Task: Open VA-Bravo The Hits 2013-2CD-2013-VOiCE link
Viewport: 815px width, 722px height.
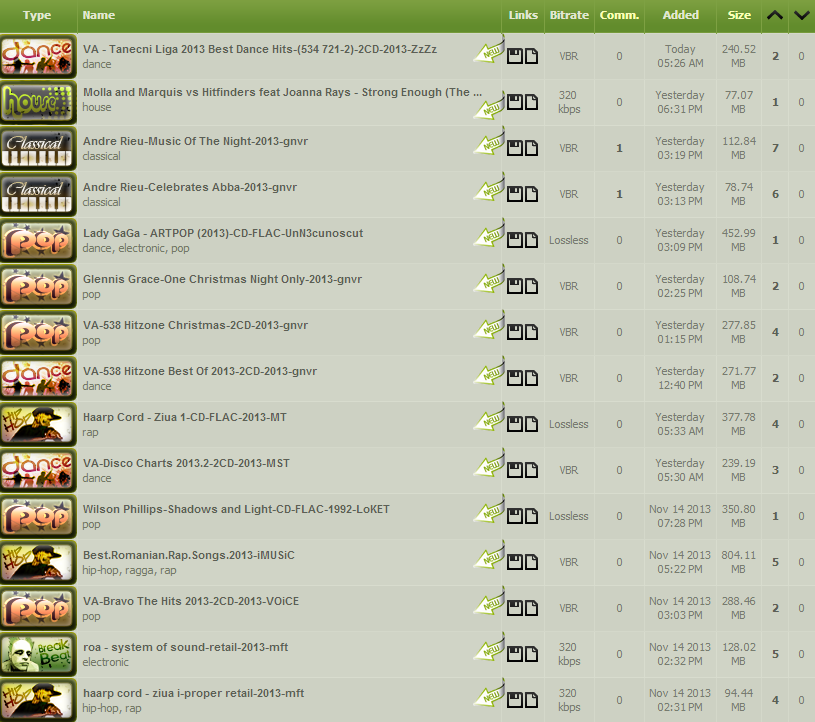Action: pyautogui.click(x=191, y=601)
